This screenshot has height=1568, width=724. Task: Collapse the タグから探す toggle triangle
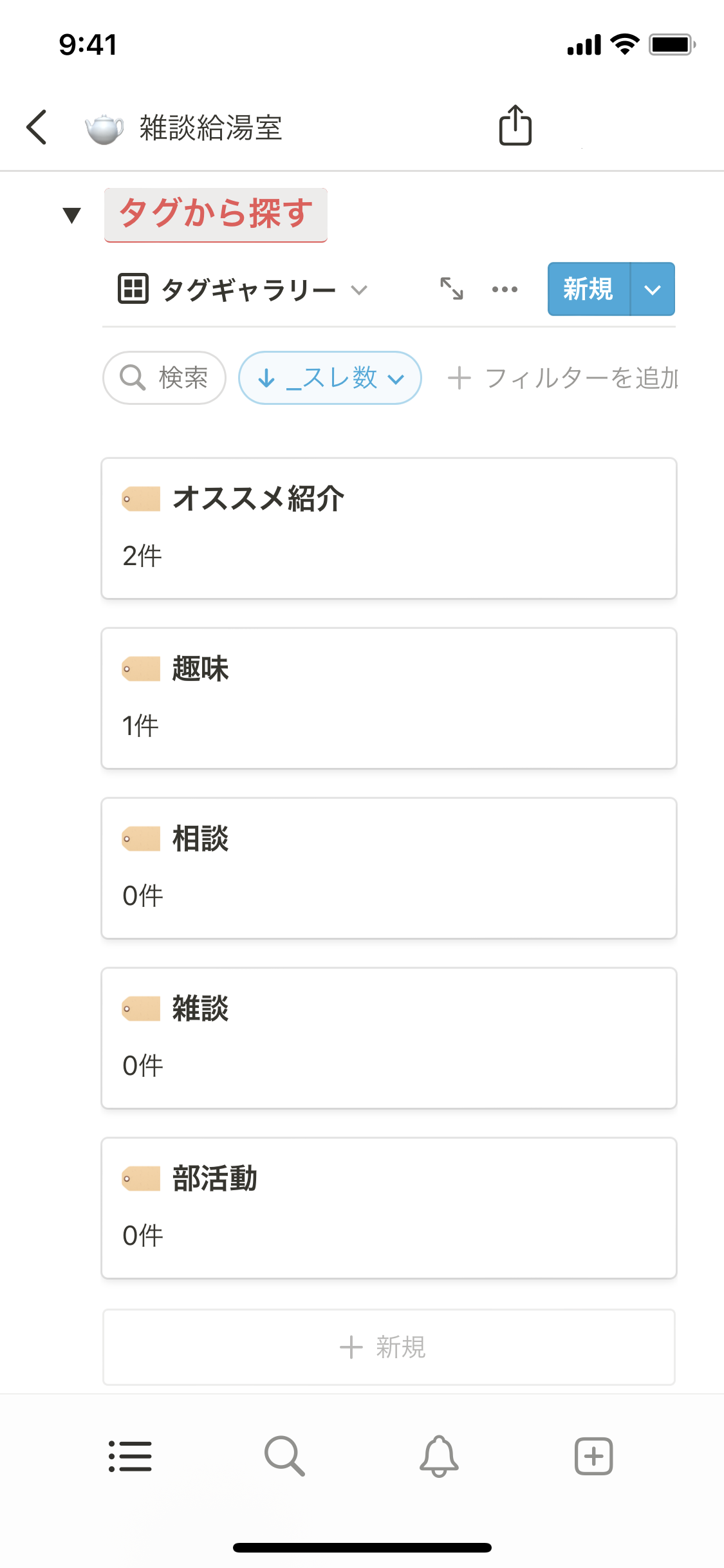[x=72, y=215]
